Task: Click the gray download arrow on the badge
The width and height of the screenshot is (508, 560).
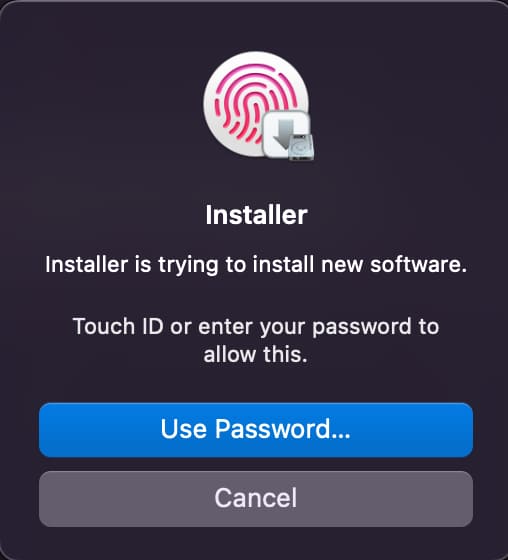Action: point(285,133)
